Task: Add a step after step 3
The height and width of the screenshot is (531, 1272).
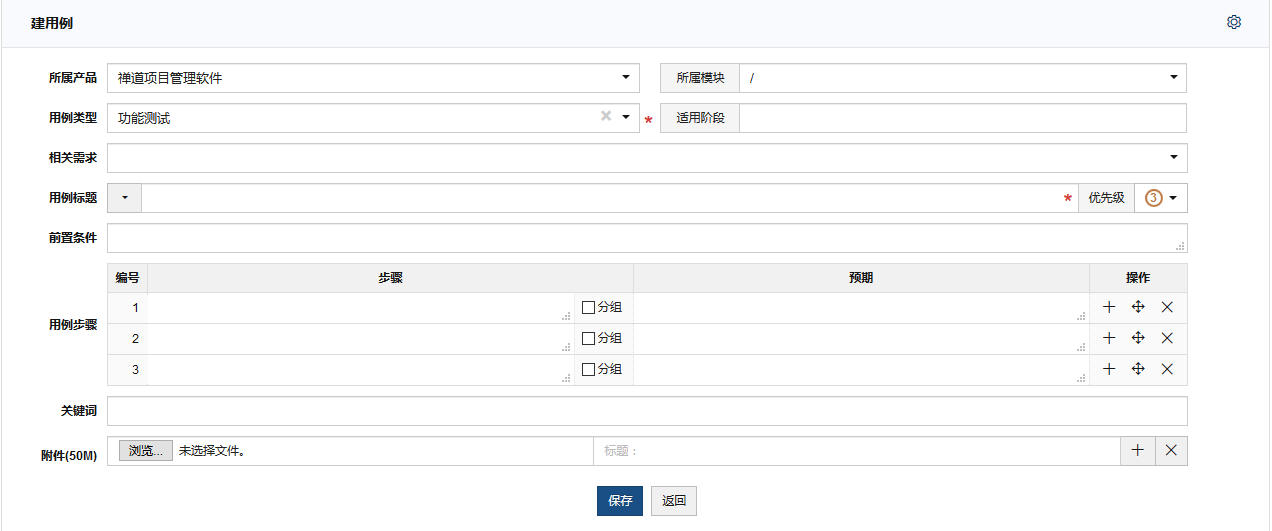Action: tap(1109, 370)
